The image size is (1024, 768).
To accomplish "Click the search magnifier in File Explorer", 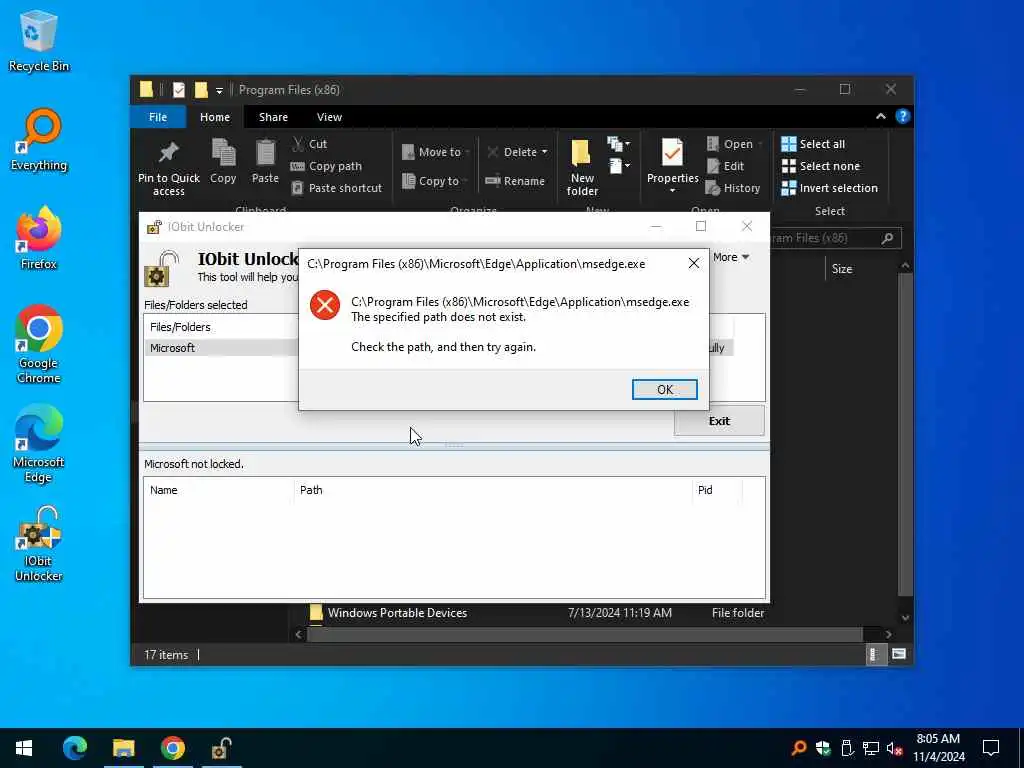I will point(887,238).
